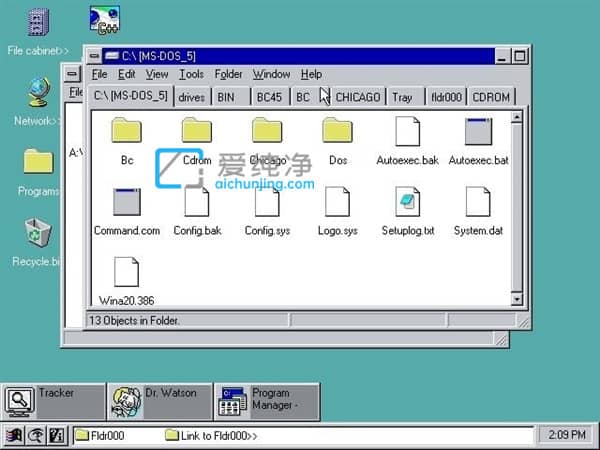The image size is (600, 450).
Task: Open the Tools menu
Action: [x=192, y=74]
